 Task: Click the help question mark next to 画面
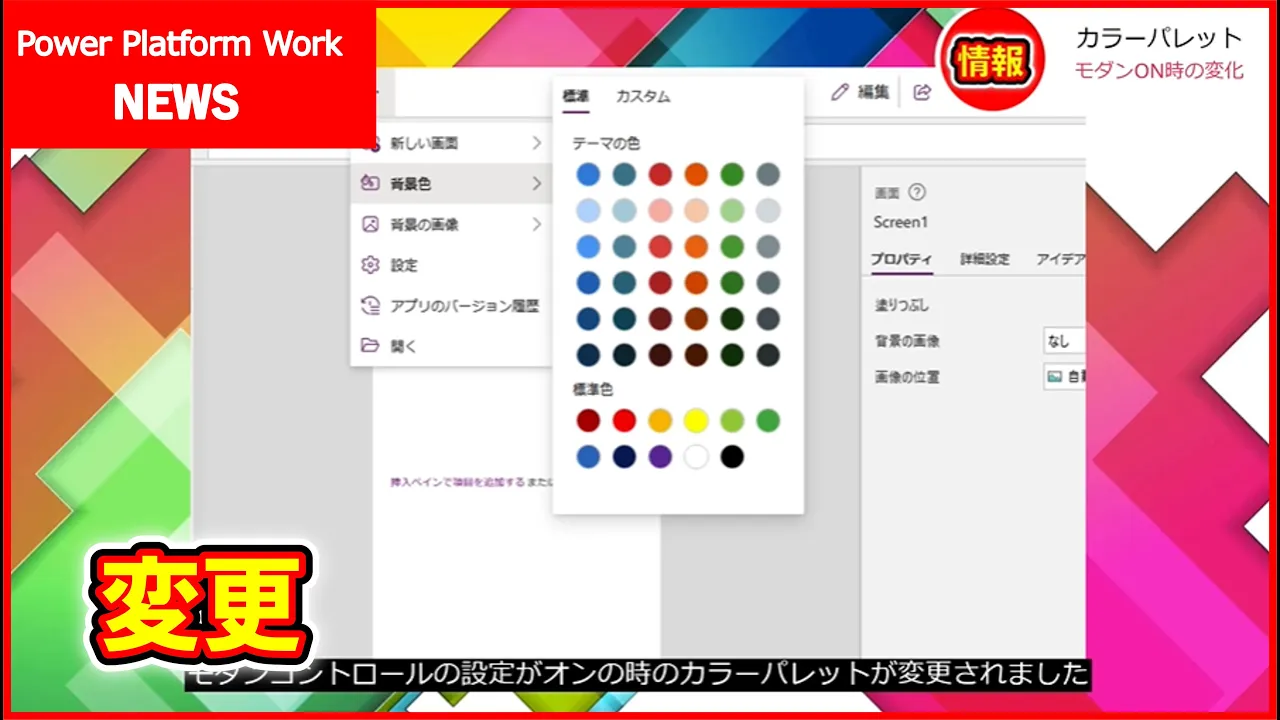[916, 193]
